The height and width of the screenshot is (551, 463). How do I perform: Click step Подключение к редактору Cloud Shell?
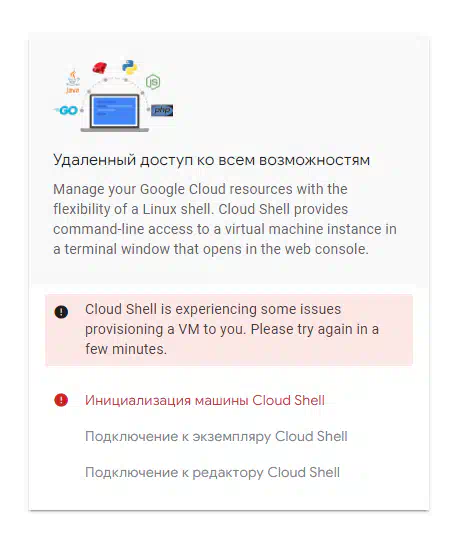pos(212,472)
